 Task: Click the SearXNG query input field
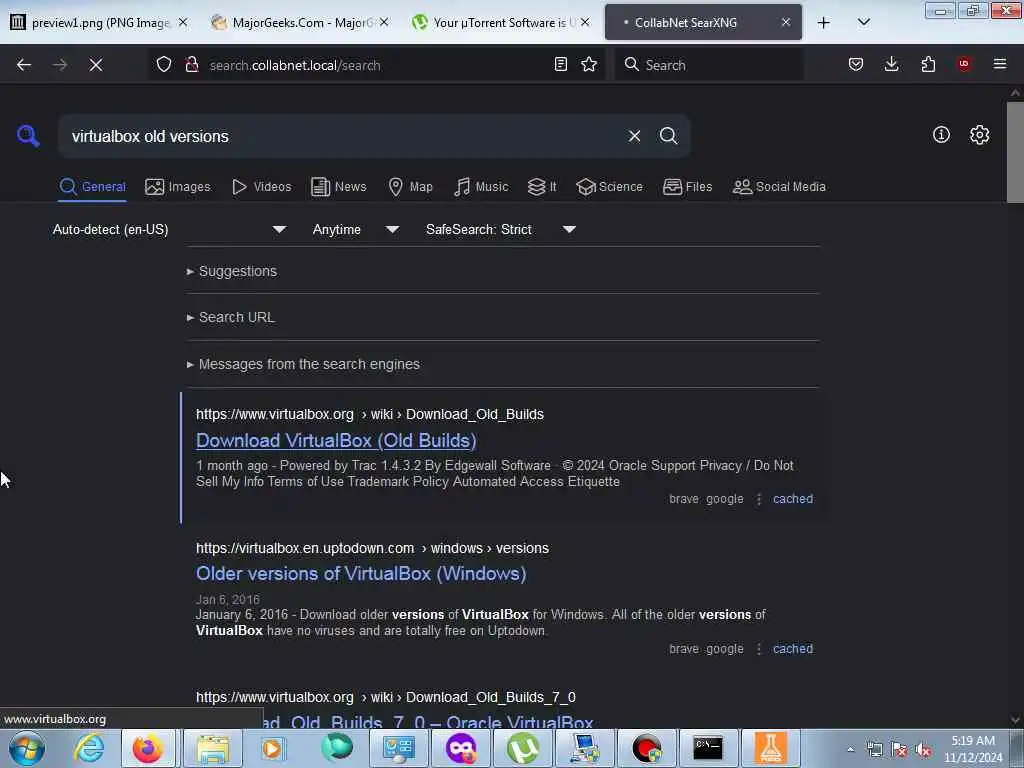click(x=343, y=136)
